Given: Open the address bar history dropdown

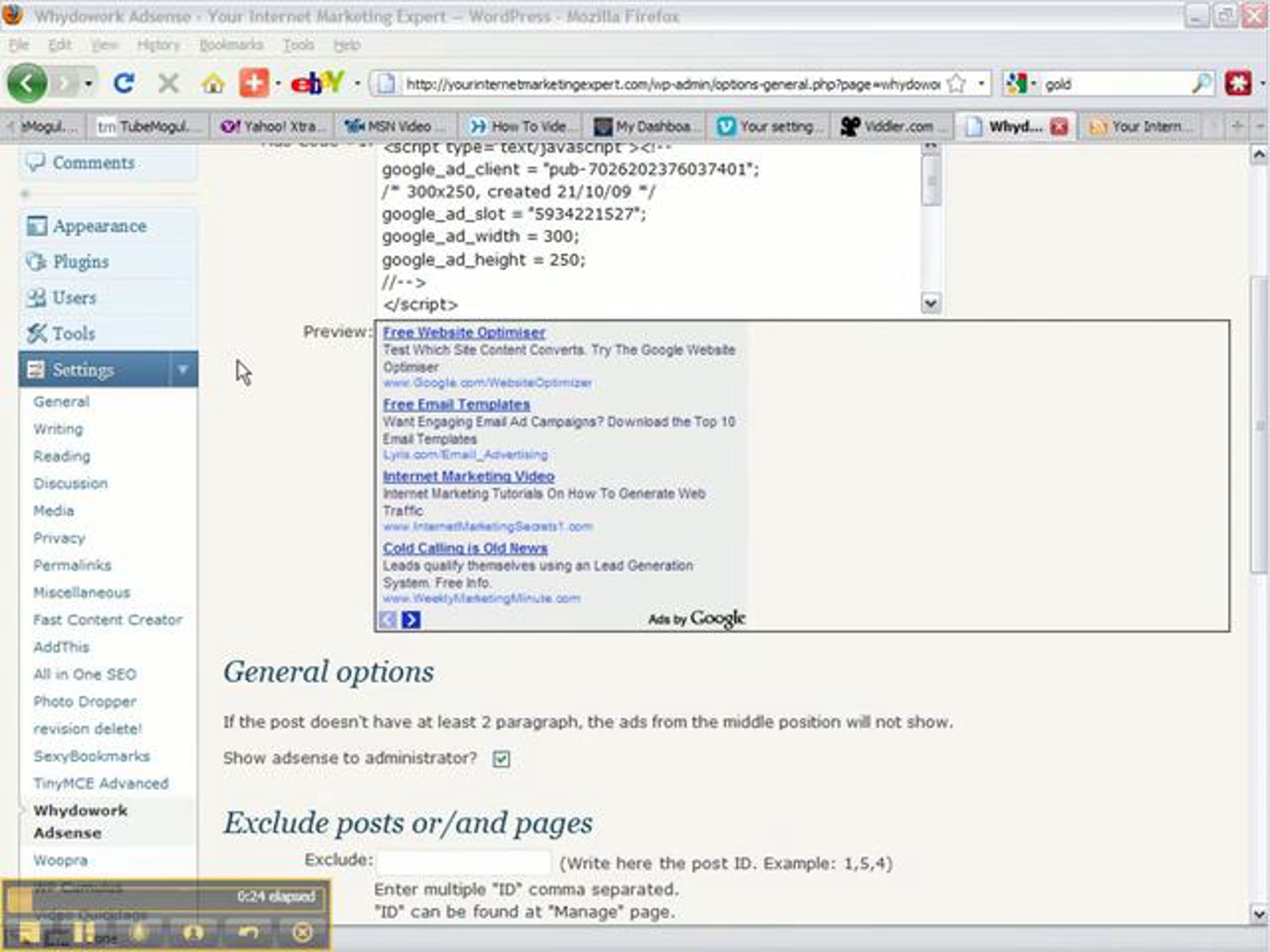Looking at the screenshot, I should point(982,84).
